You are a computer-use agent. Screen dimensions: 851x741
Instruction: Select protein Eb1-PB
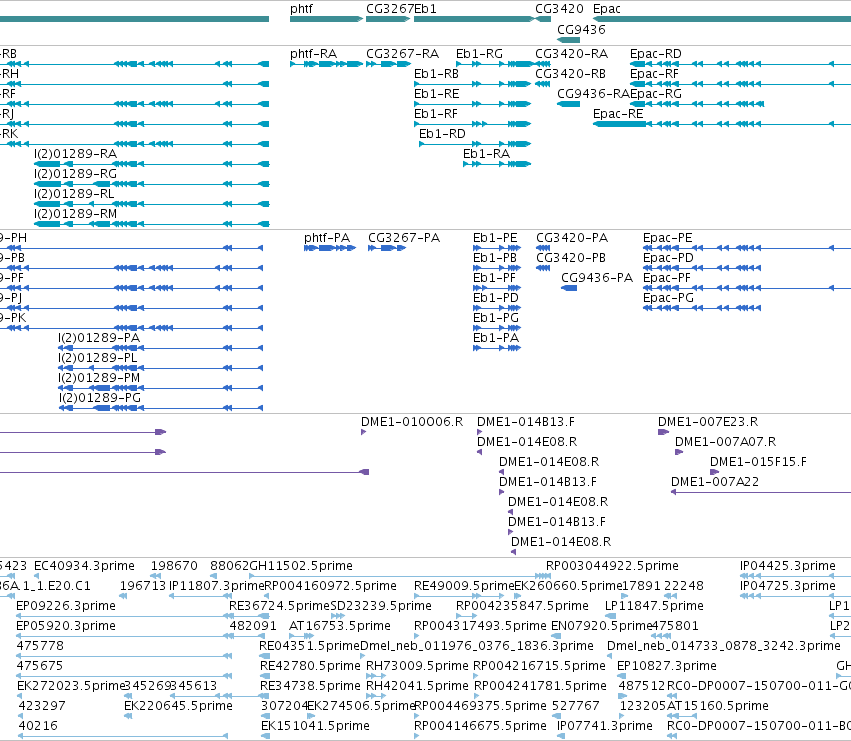click(494, 258)
